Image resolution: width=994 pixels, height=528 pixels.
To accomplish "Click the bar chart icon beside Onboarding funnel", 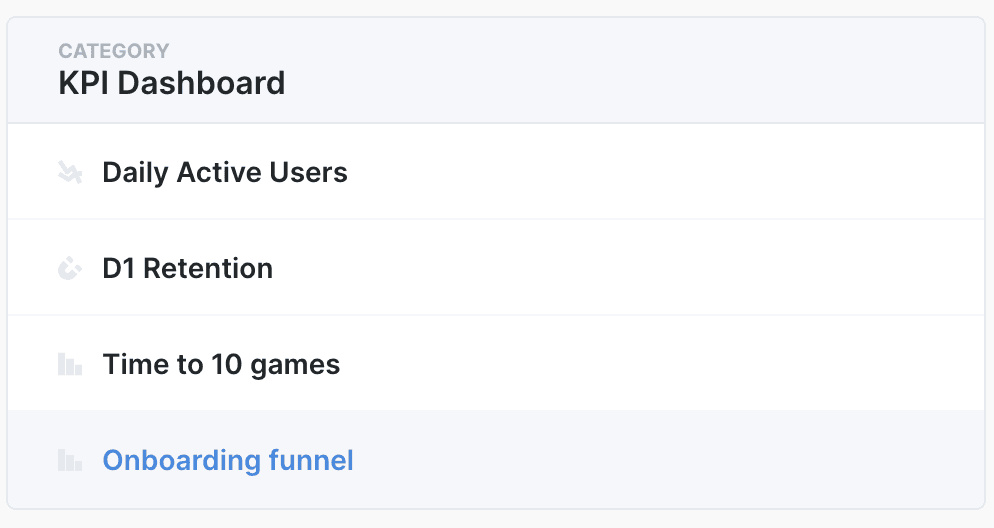I will click(69, 461).
